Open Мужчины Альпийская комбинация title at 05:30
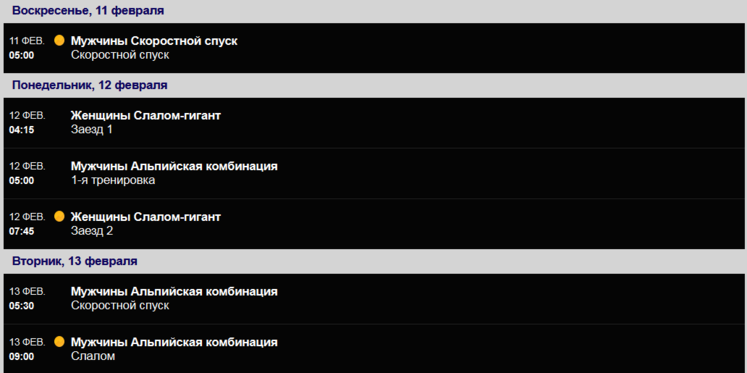747x373 pixels. (174, 292)
